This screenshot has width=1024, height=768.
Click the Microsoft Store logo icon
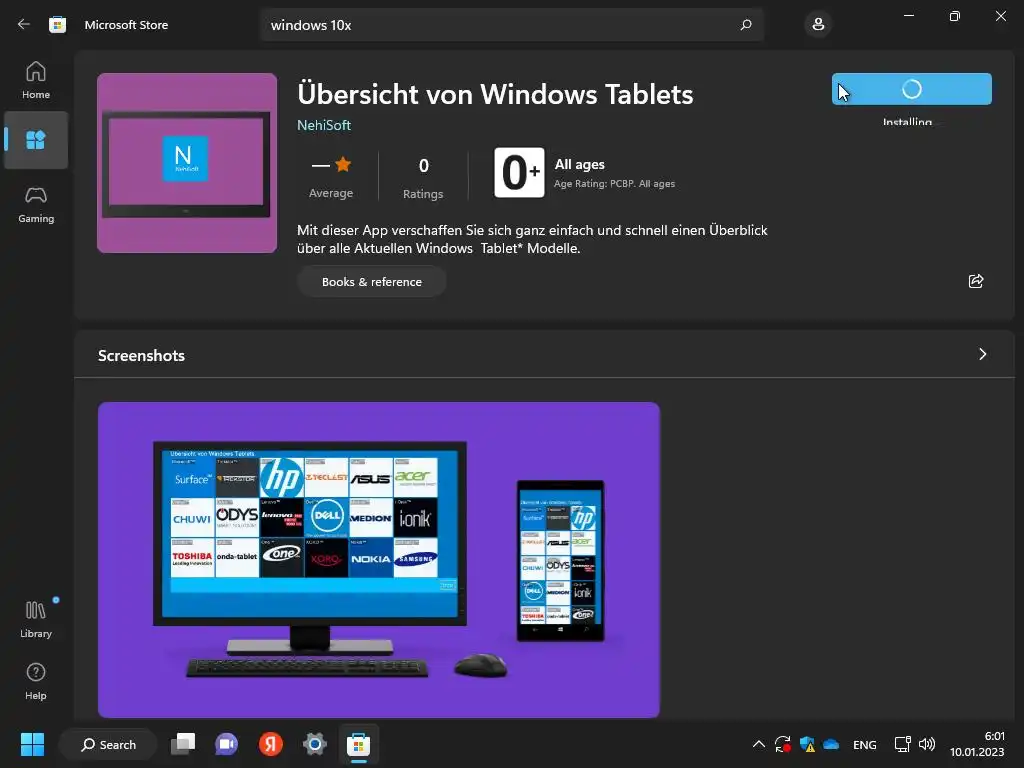coord(57,25)
